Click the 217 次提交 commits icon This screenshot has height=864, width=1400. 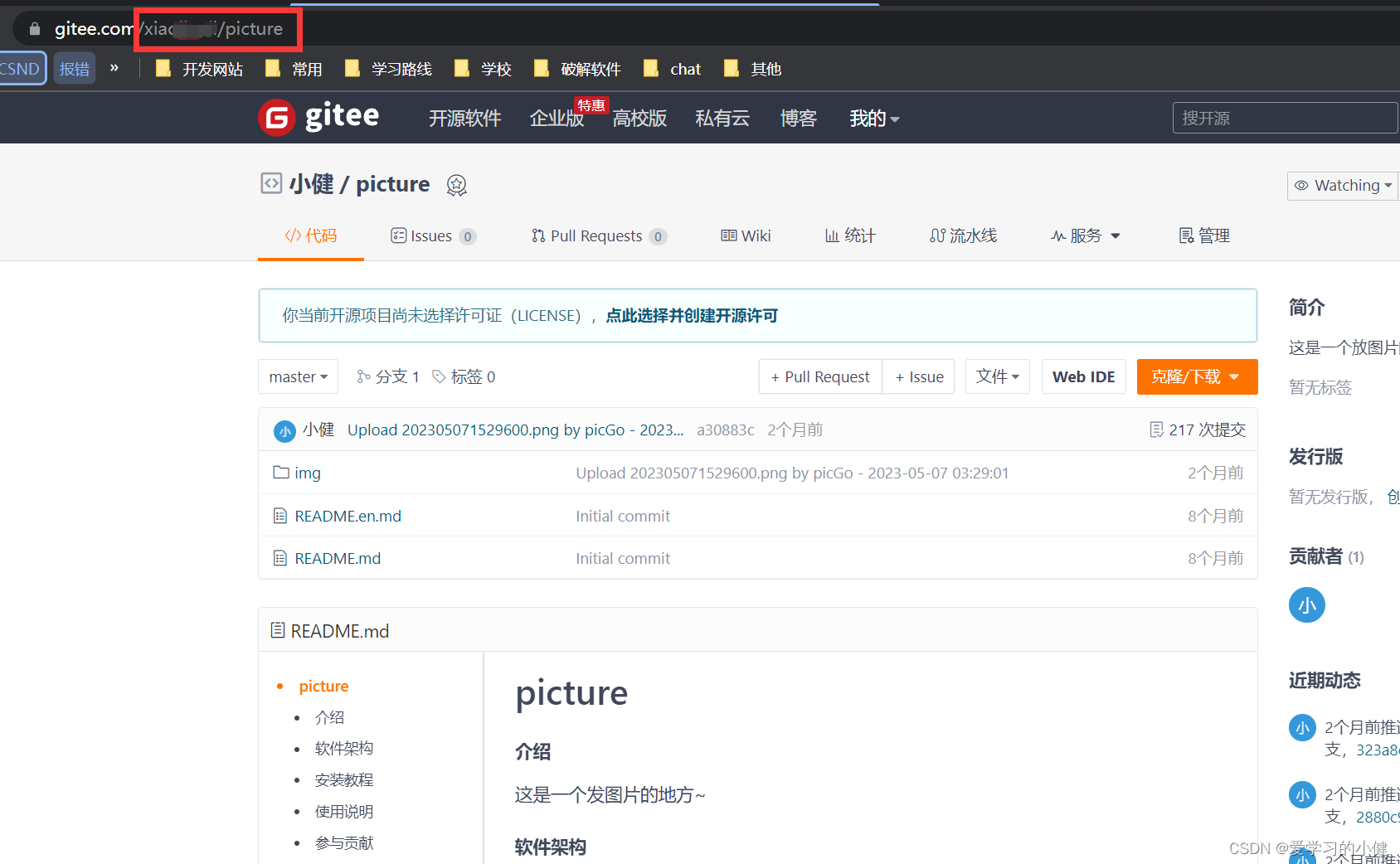pos(1156,430)
